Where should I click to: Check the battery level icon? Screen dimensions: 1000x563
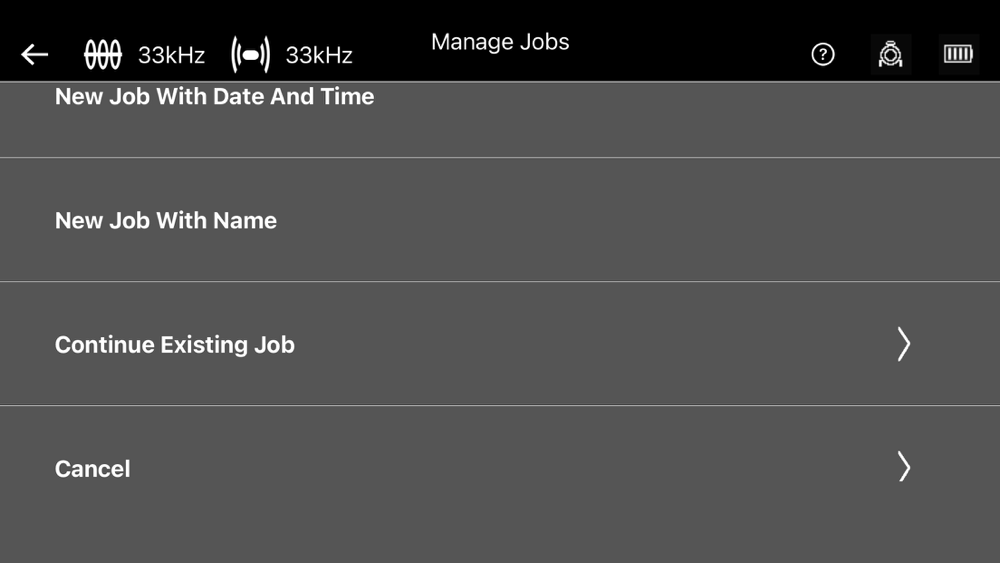point(958,54)
